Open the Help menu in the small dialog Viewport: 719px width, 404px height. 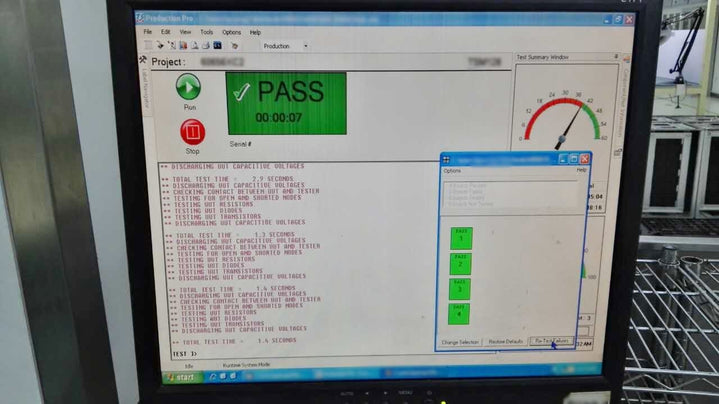click(x=581, y=170)
